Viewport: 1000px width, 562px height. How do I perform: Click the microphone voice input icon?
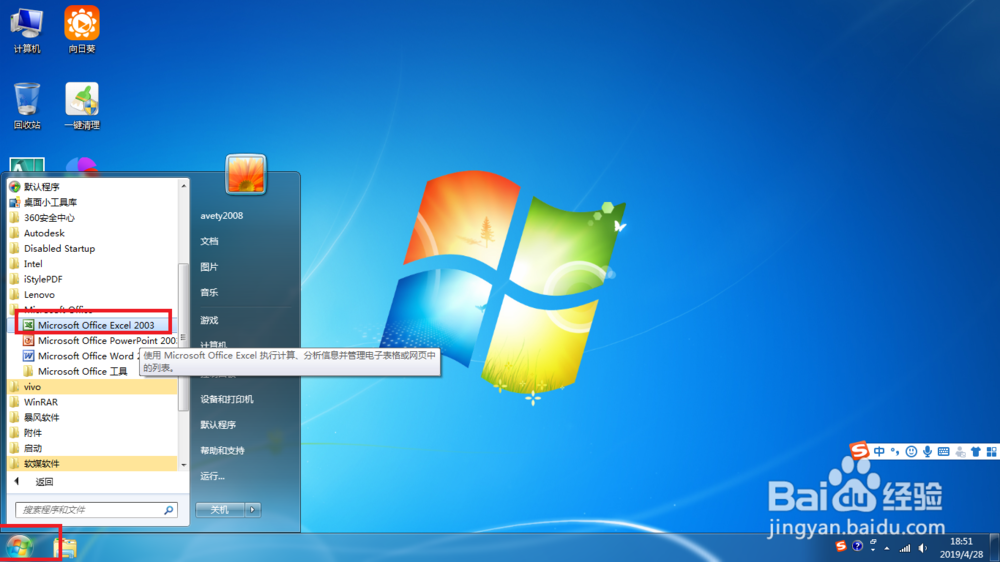(x=927, y=452)
